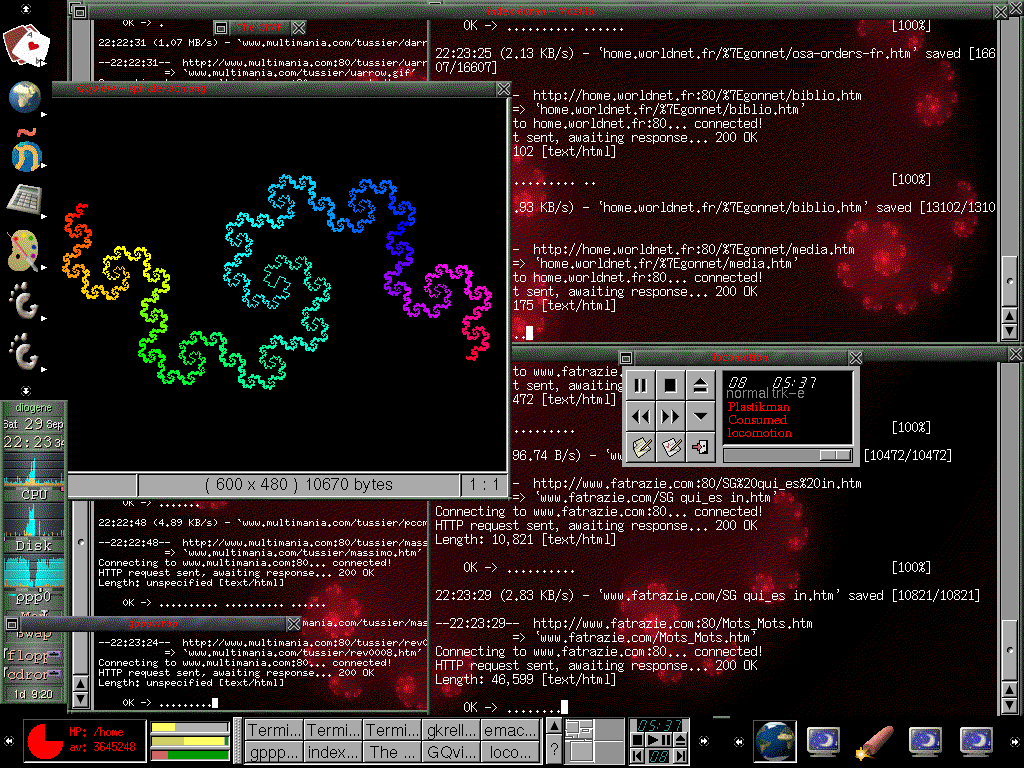Eject the CD in the locomotion player
Viewport: 1024px width, 768px height.
coord(701,385)
